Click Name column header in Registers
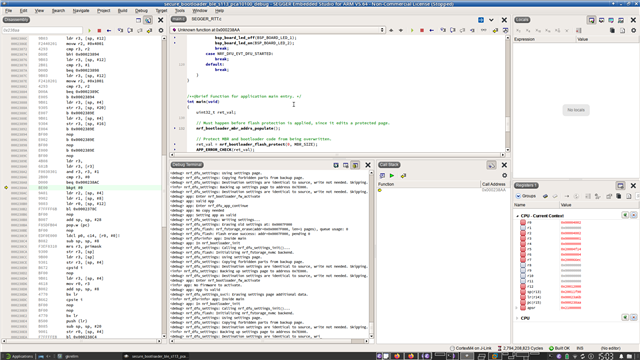This screenshot has width=640, height=360. point(536,205)
